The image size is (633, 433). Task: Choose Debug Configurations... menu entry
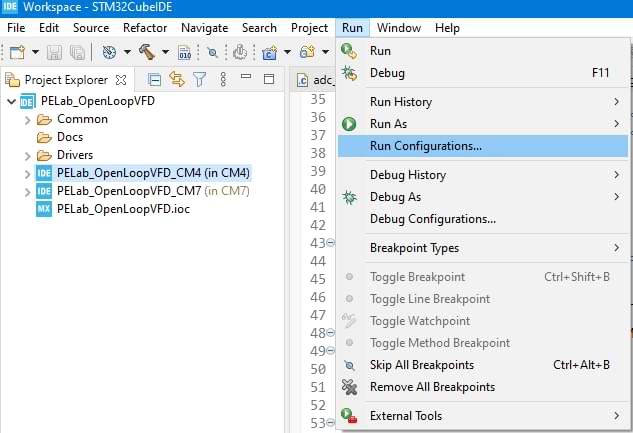click(483, 219)
